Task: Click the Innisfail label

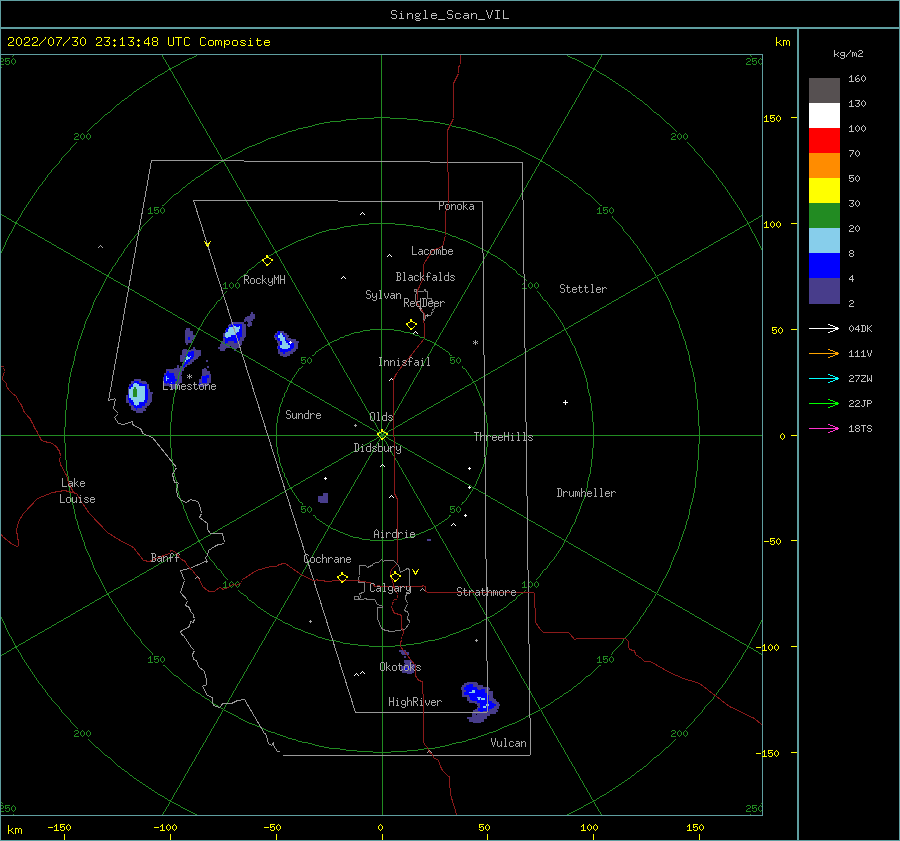Action: (404, 362)
